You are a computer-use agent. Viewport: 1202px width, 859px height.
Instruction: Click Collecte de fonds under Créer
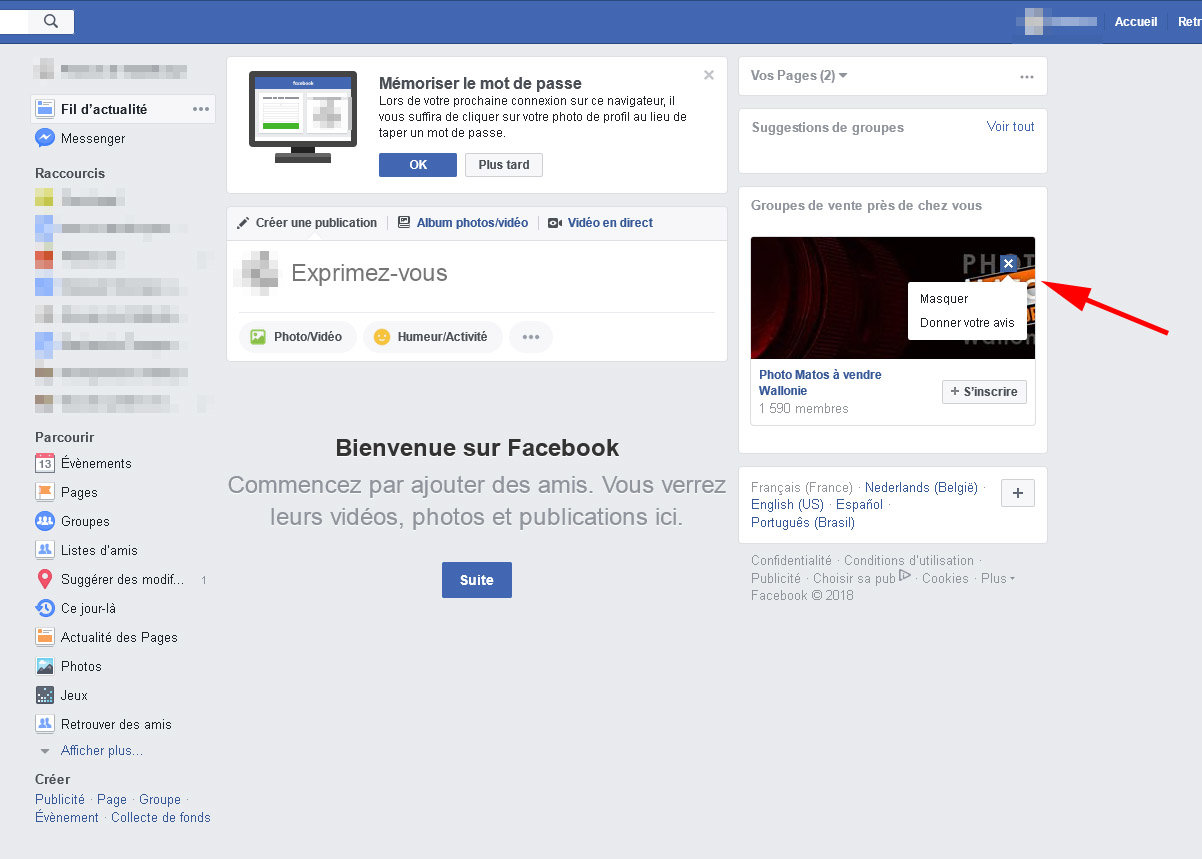161,817
